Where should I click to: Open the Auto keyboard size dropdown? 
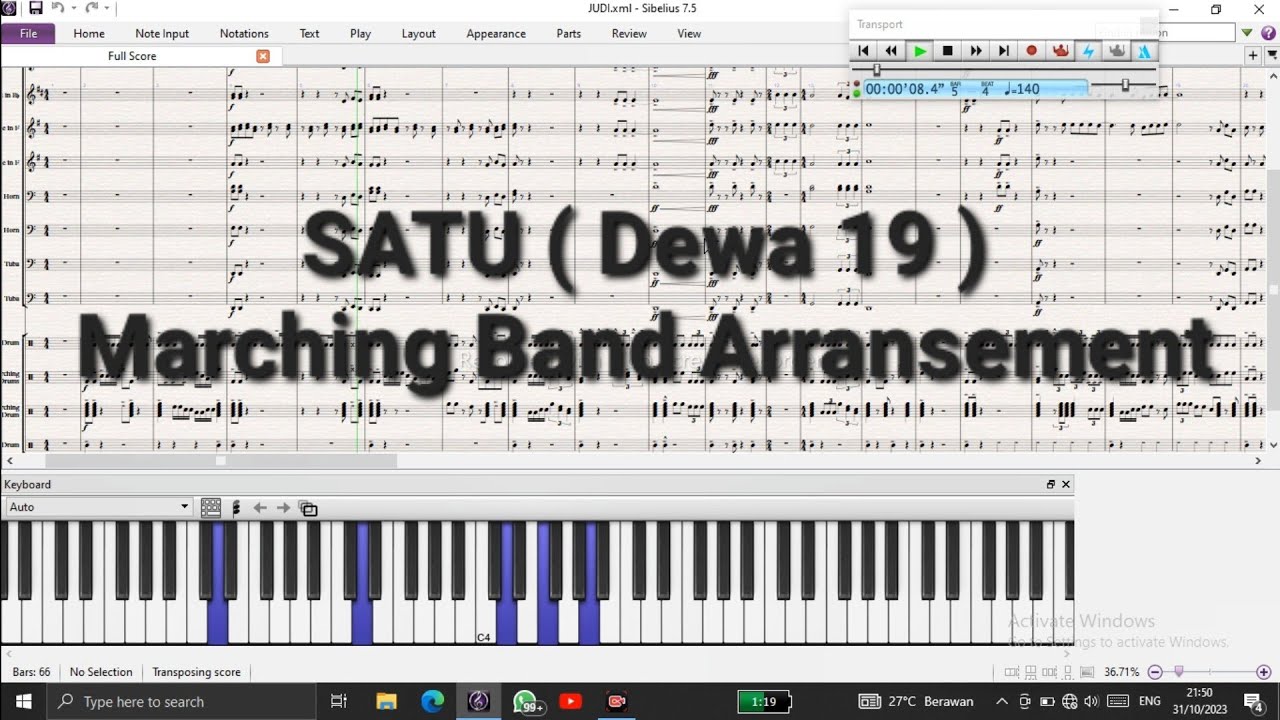point(98,507)
